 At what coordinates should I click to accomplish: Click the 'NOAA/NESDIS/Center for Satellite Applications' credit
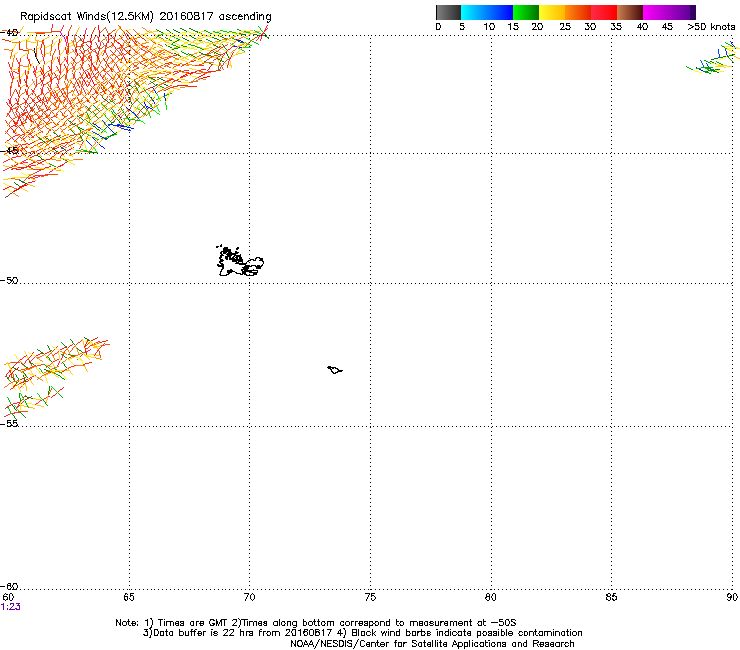(432, 644)
